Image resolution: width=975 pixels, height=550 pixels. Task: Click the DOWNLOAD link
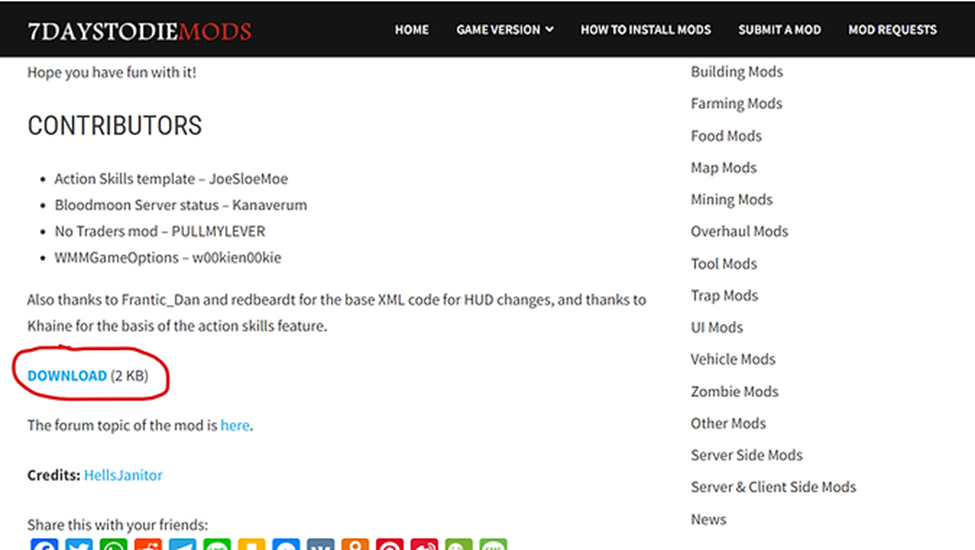point(67,375)
